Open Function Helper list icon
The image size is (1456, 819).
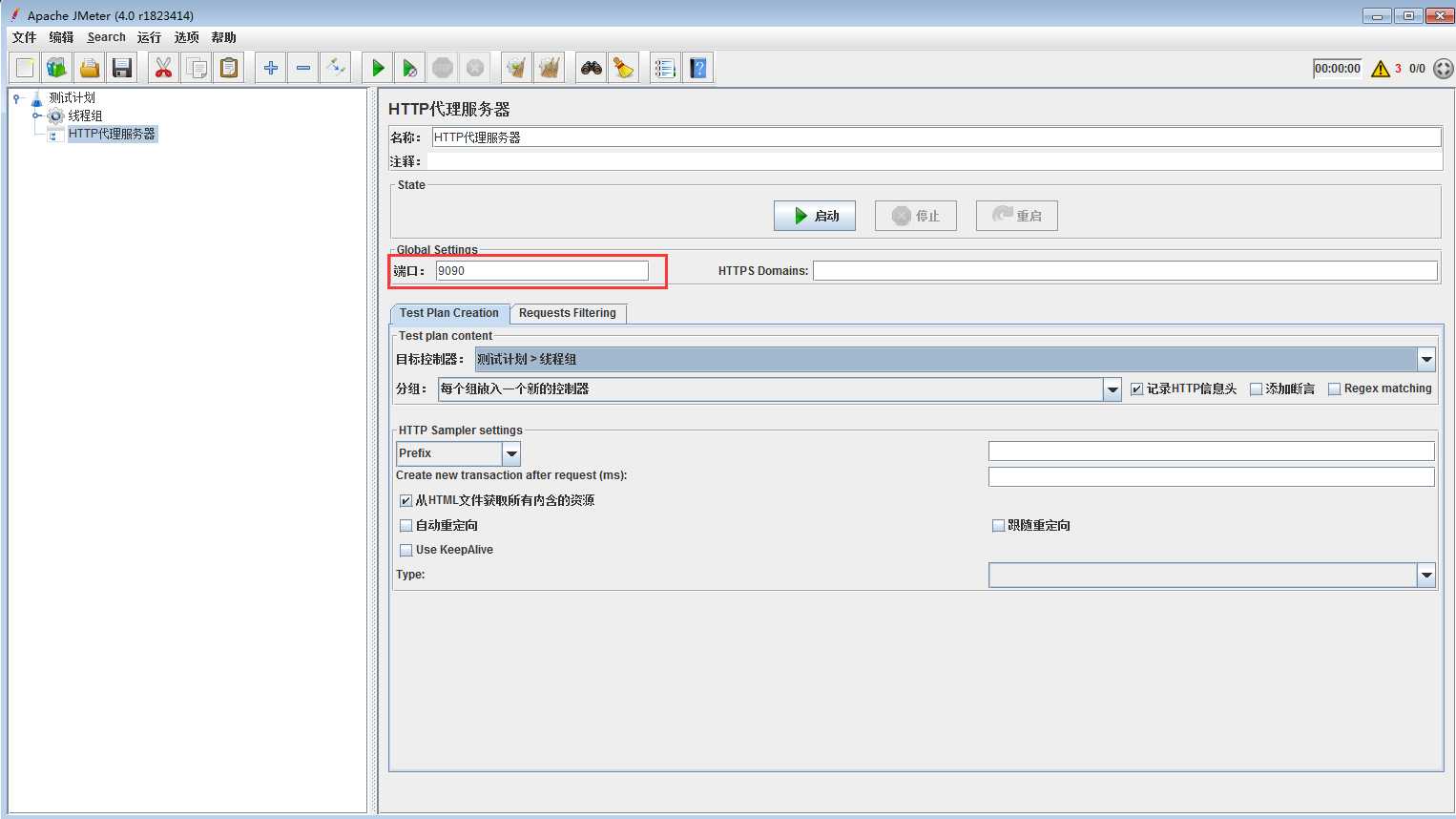[666, 68]
